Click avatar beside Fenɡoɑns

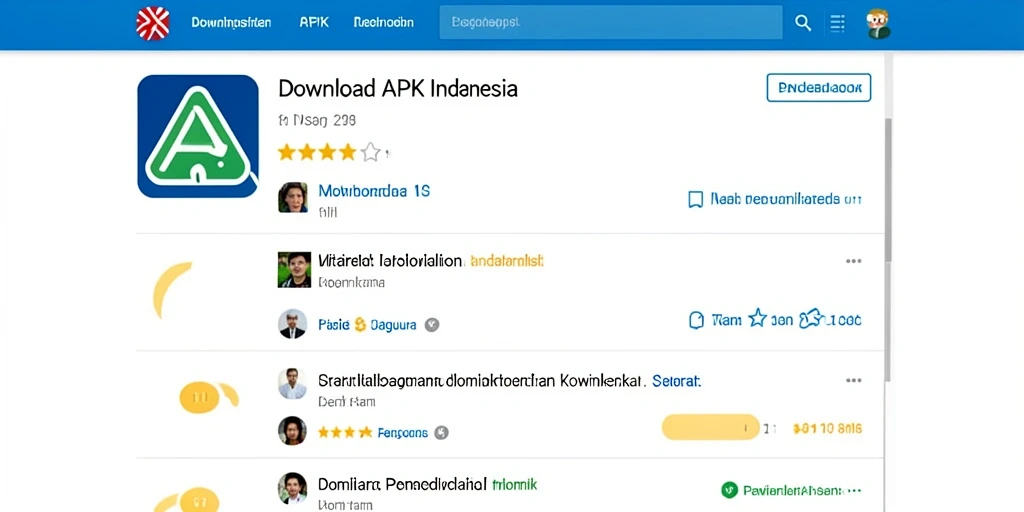click(x=292, y=431)
